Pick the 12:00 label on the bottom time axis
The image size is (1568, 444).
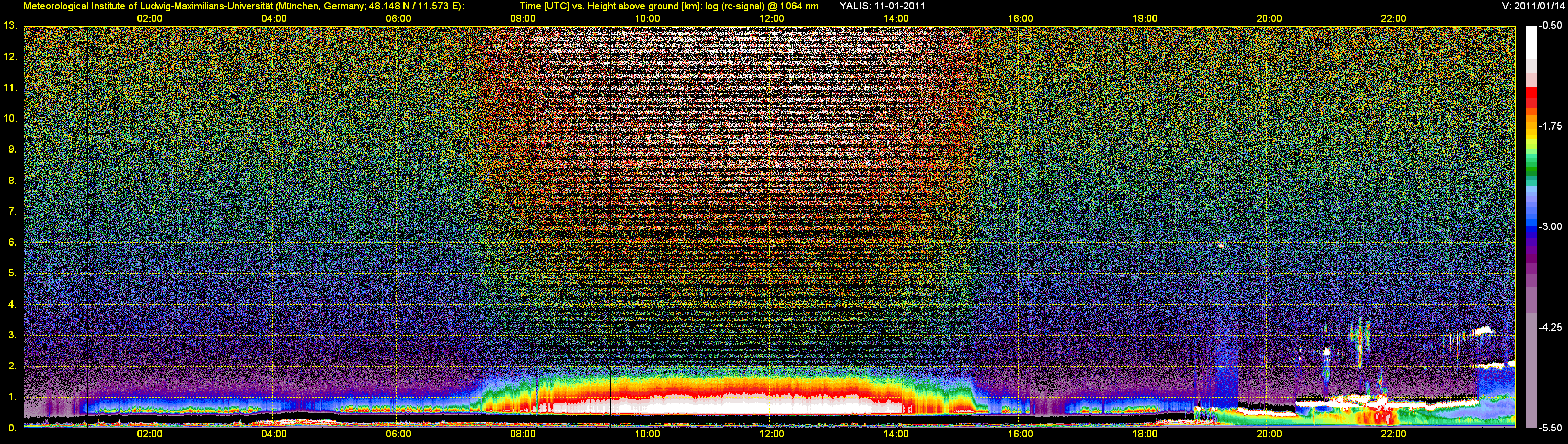pos(772,434)
